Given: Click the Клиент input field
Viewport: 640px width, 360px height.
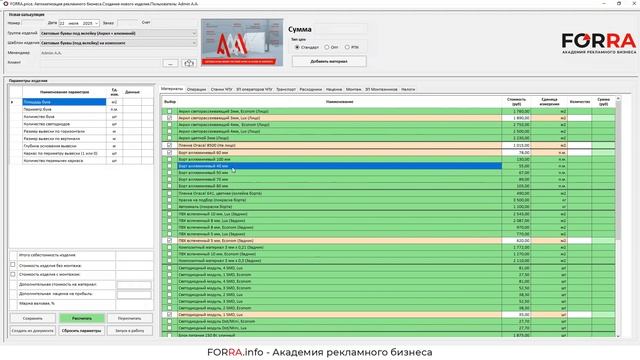Looking at the screenshot, I should pos(100,63).
